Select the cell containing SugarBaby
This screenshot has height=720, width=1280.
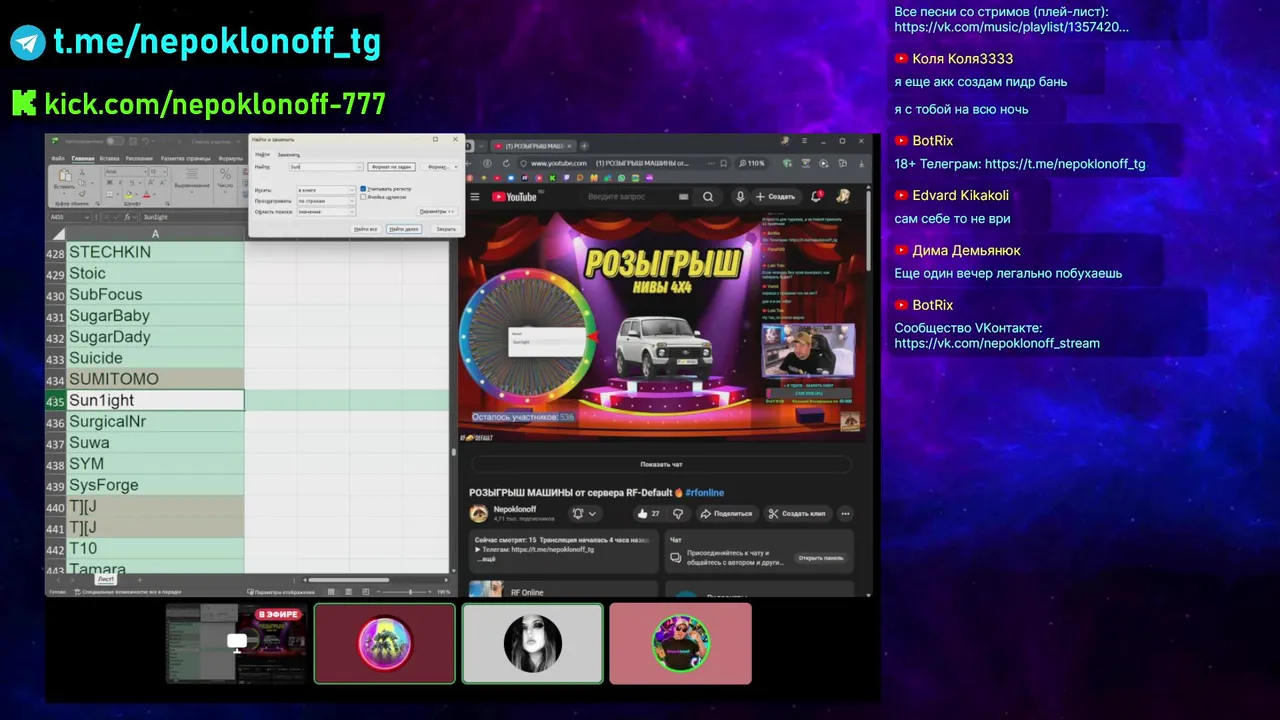tap(155, 316)
